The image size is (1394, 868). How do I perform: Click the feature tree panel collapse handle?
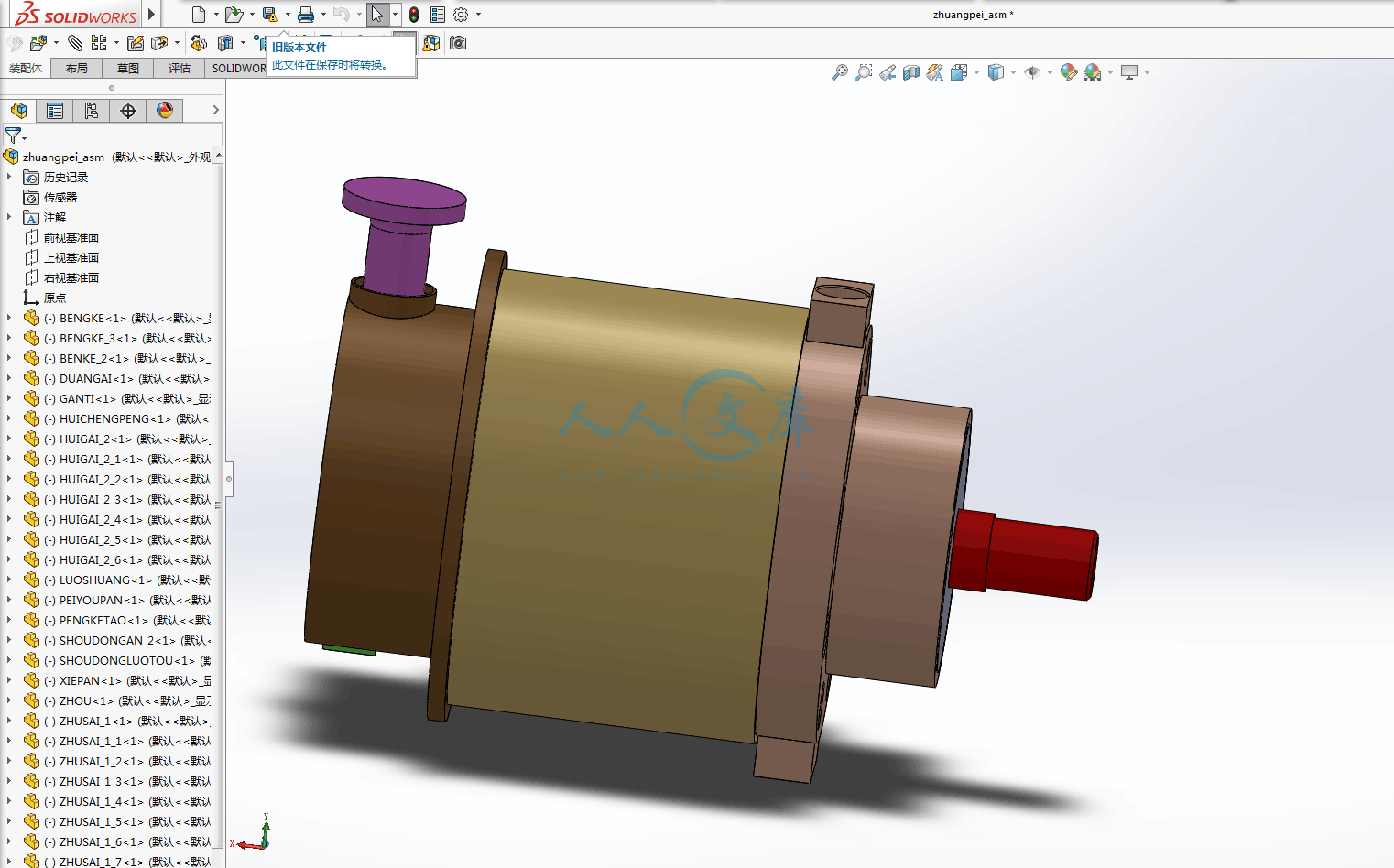click(229, 479)
